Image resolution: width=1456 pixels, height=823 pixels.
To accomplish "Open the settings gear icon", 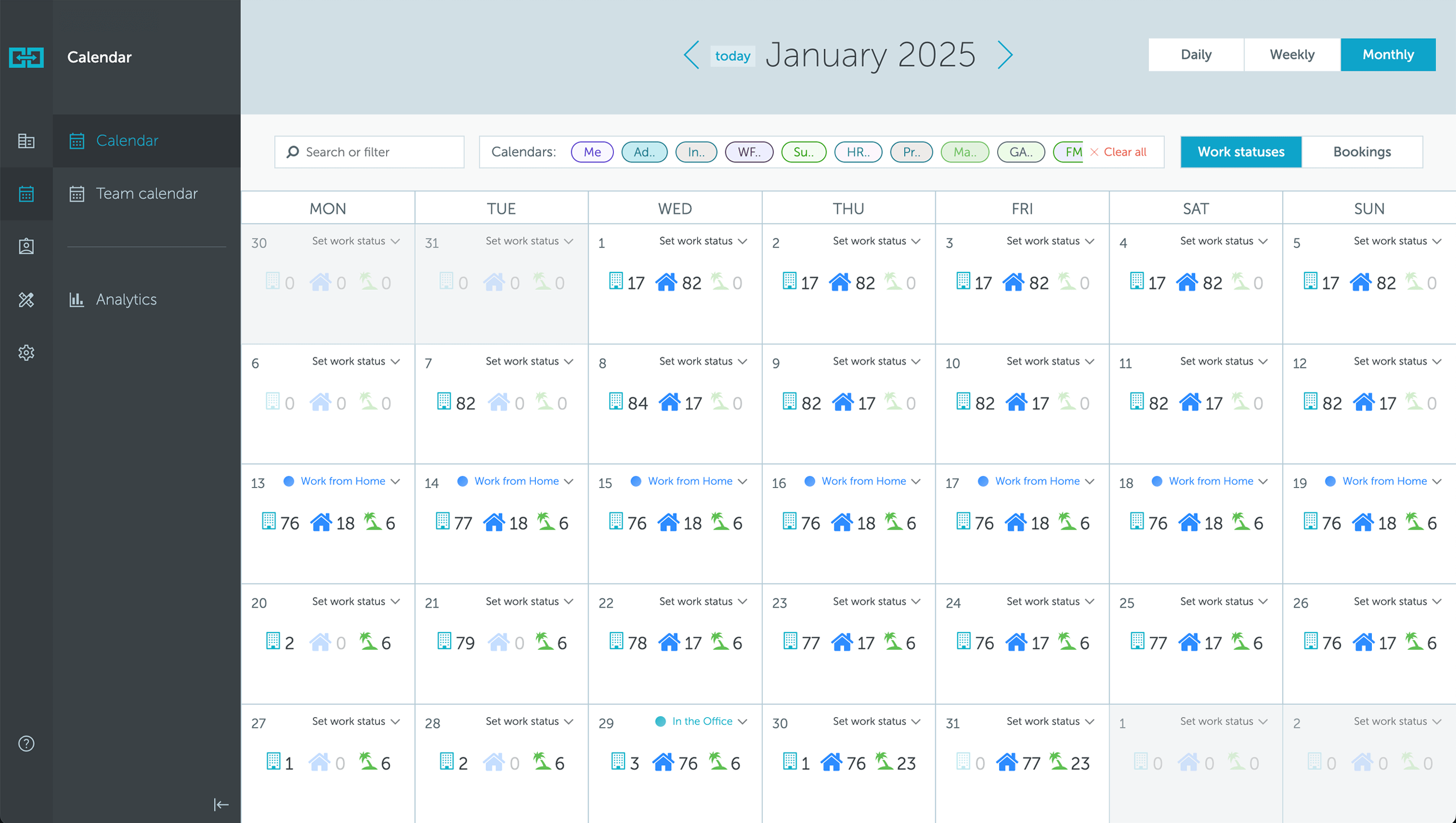I will (26, 353).
